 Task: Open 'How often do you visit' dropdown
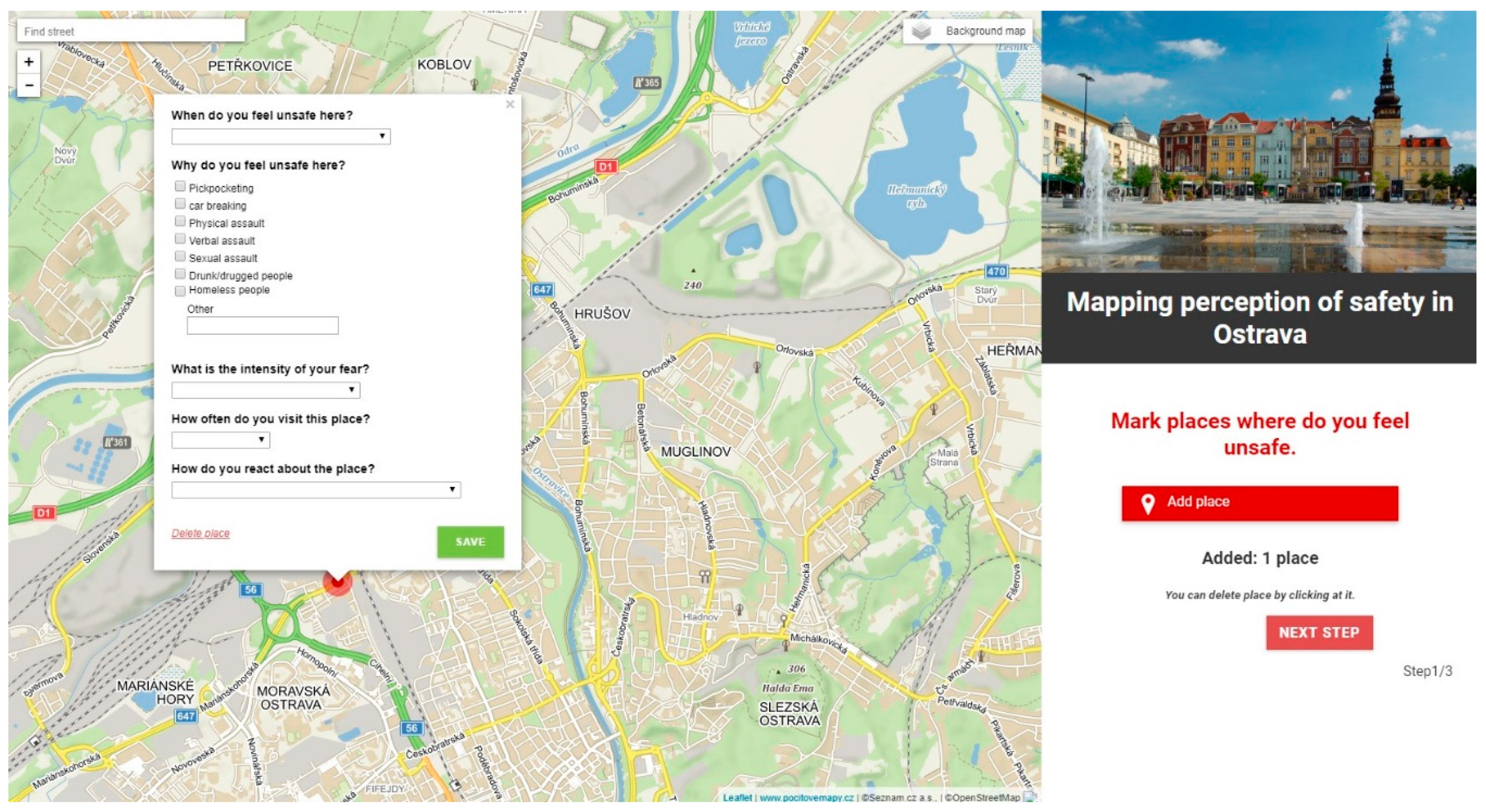point(220,440)
